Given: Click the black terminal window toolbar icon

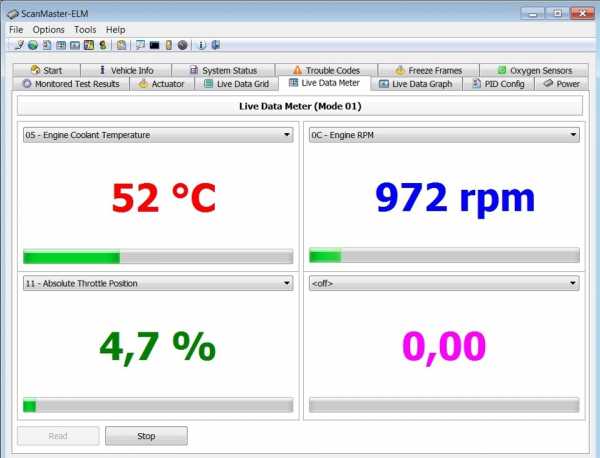Looking at the screenshot, I should point(154,45).
